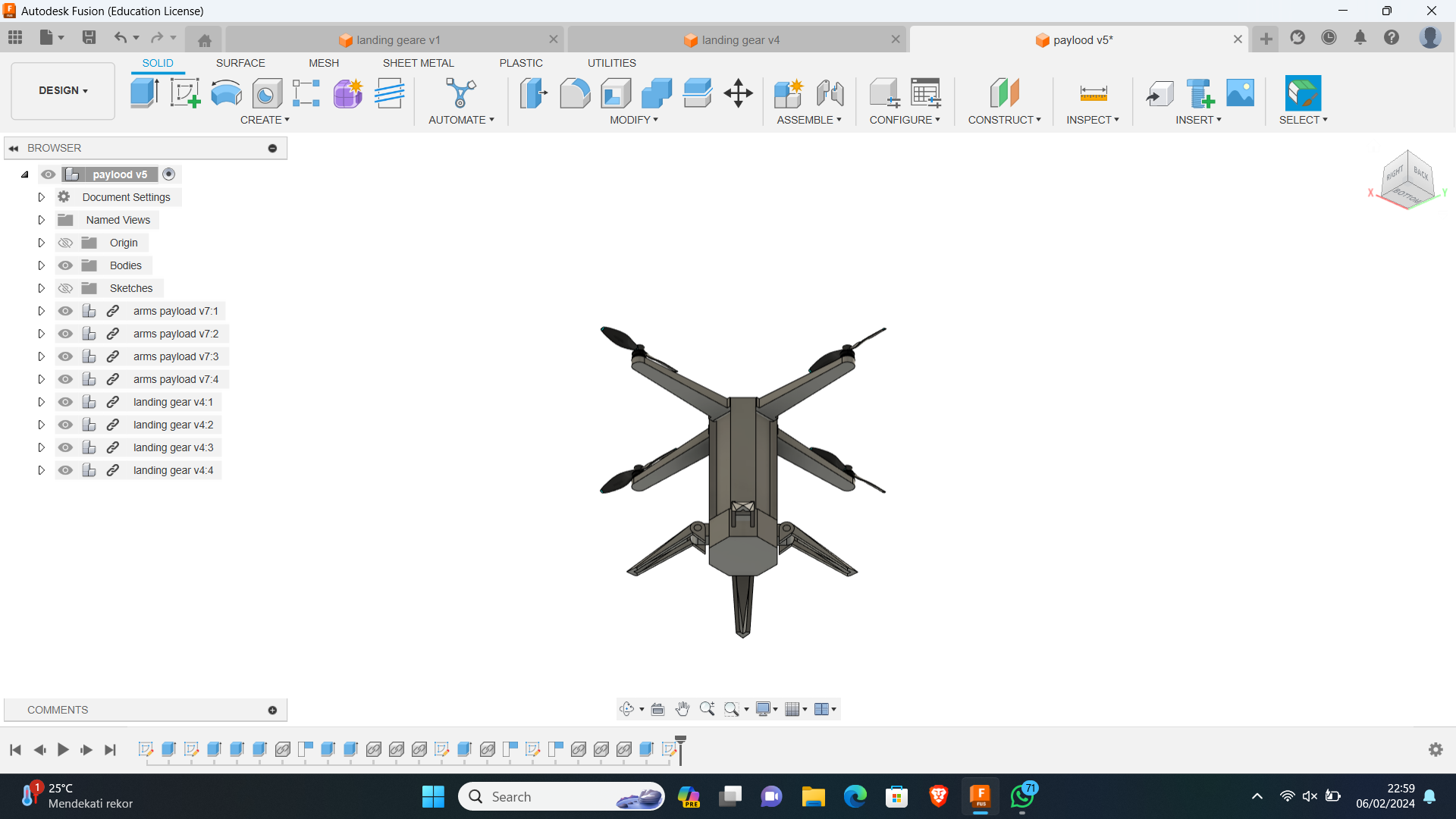This screenshot has height=819, width=1456.
Task: Click the Create Sketch icon
Action: pyautogui.click(x=185, y=93)
